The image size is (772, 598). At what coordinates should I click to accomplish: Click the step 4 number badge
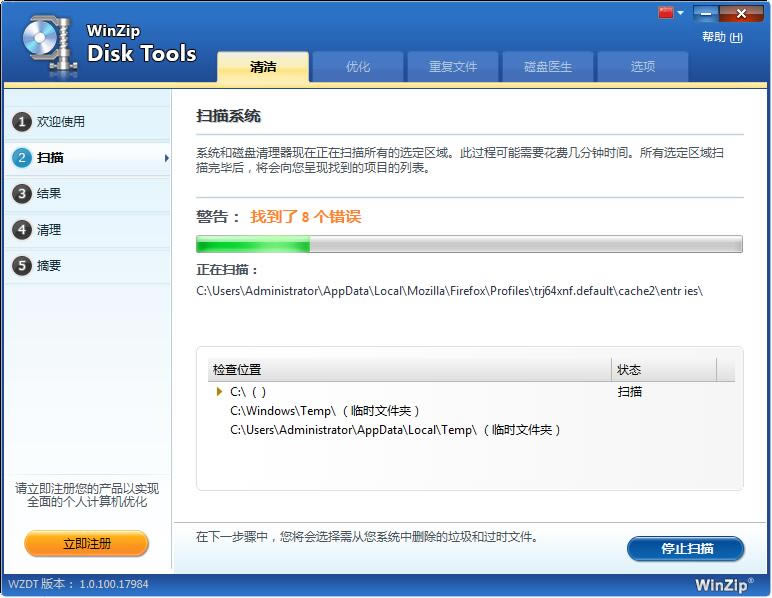pos(22,229)
